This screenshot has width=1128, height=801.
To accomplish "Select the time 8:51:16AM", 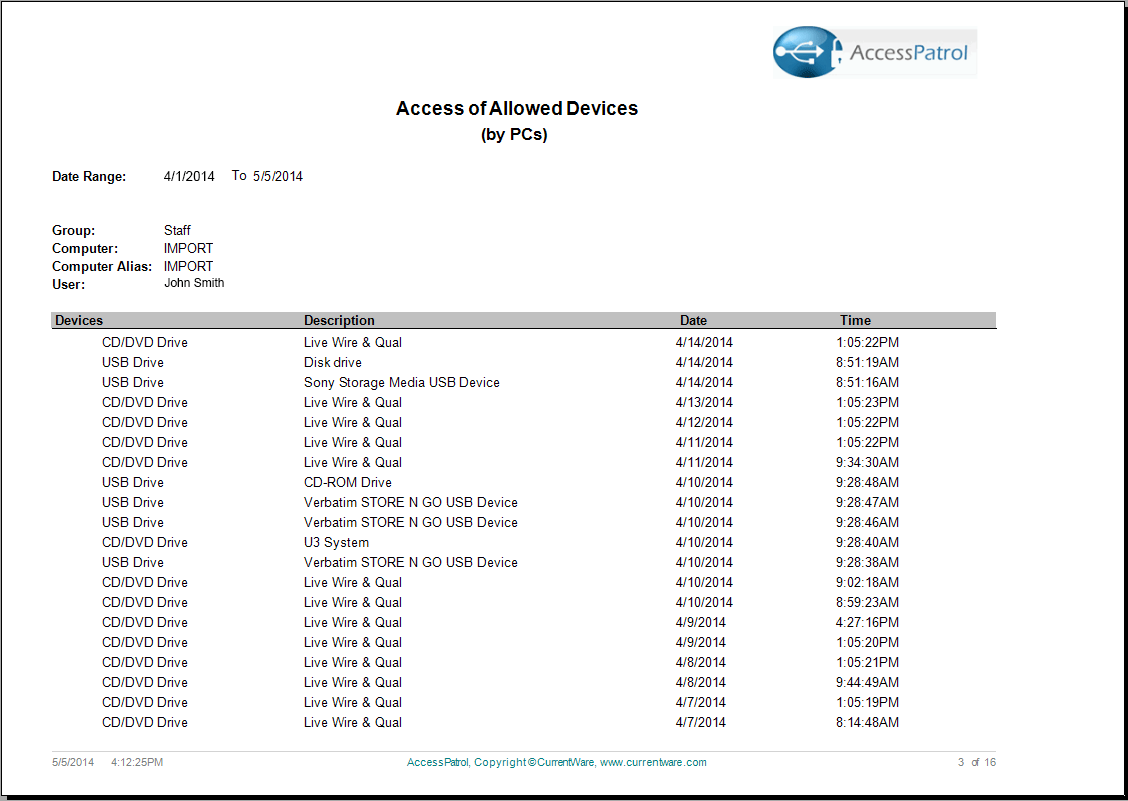I will pyautogui.click(x=867, y=382).
